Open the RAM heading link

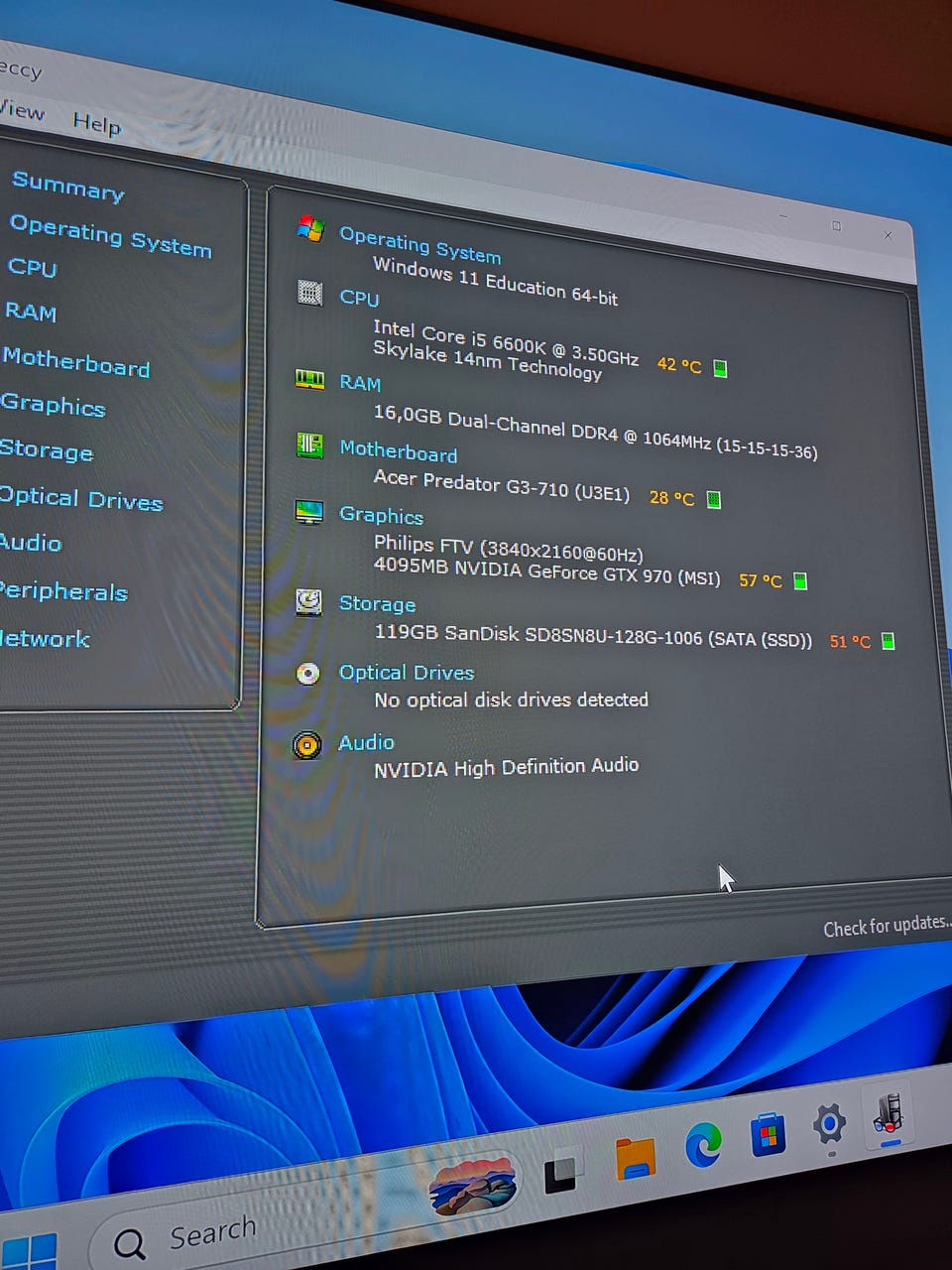pos(359,382)
